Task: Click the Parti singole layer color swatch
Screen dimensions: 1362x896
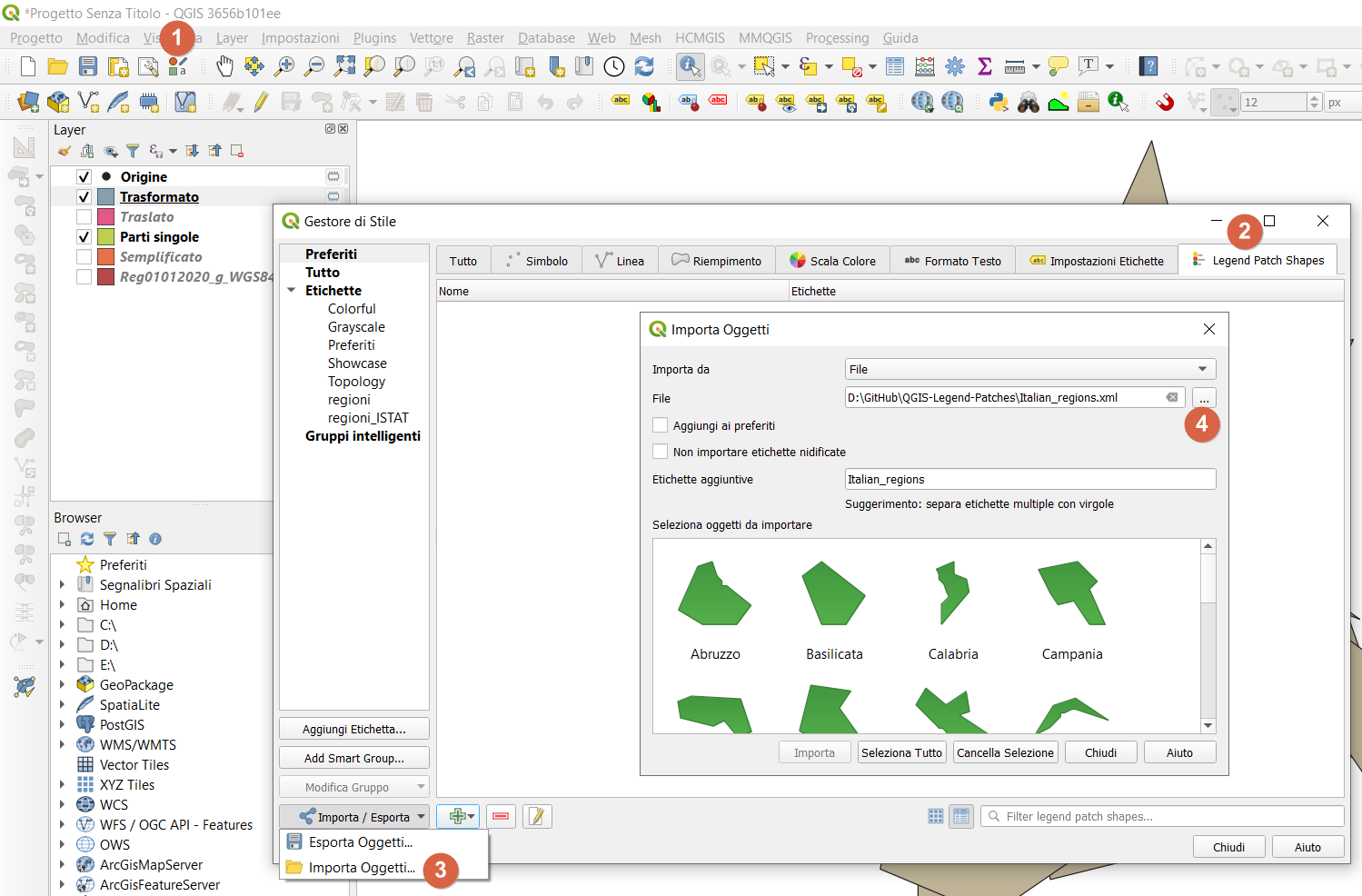Action: click(105, 237)
